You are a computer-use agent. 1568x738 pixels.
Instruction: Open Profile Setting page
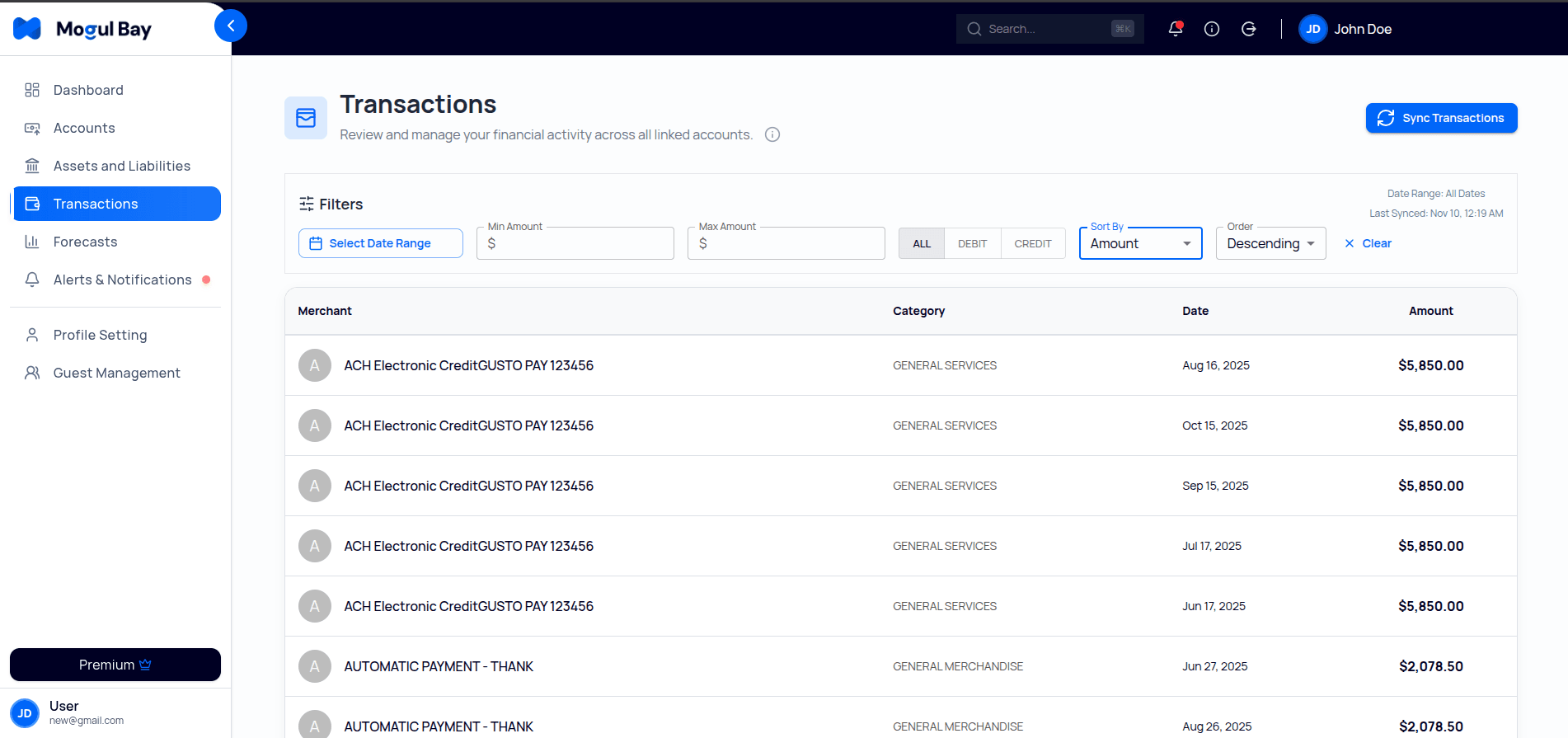coord(116,335)
